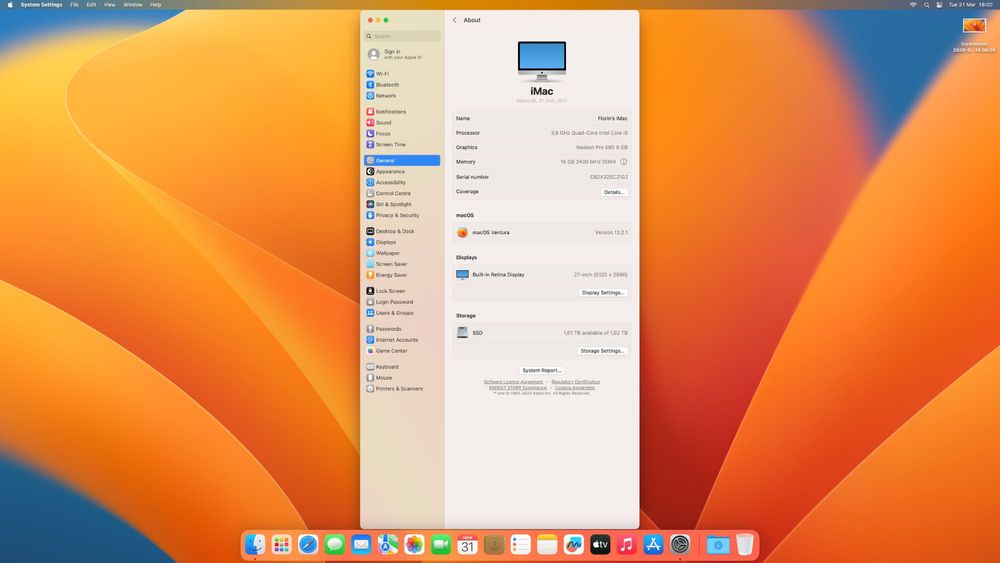Select Control Centre in the sidebar
Image resolution: width=1000 pixels, height=563 pixels.
click(402, 193)
